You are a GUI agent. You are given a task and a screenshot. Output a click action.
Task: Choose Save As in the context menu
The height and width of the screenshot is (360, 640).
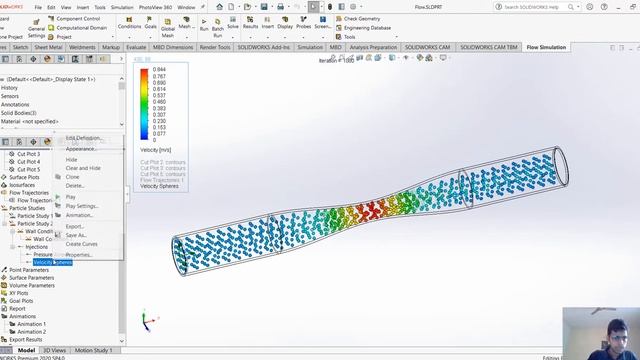click(76, 235)
